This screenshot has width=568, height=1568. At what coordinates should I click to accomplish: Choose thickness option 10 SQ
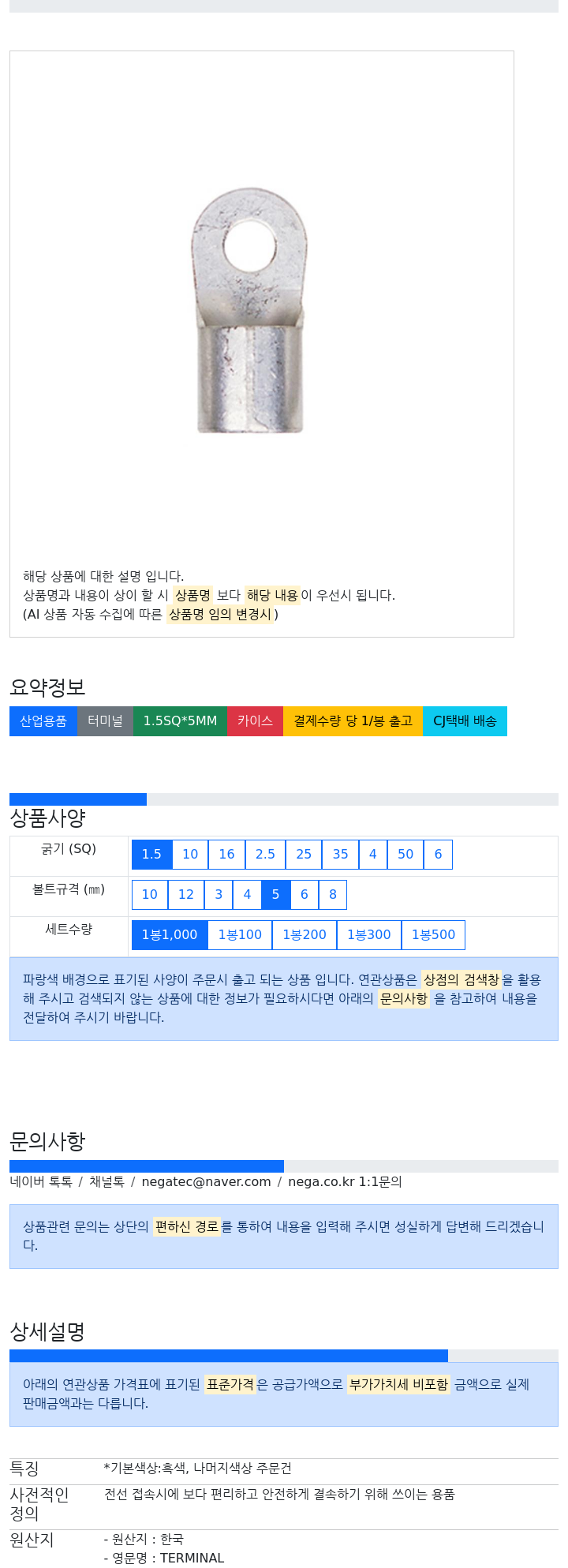[190, 855]
